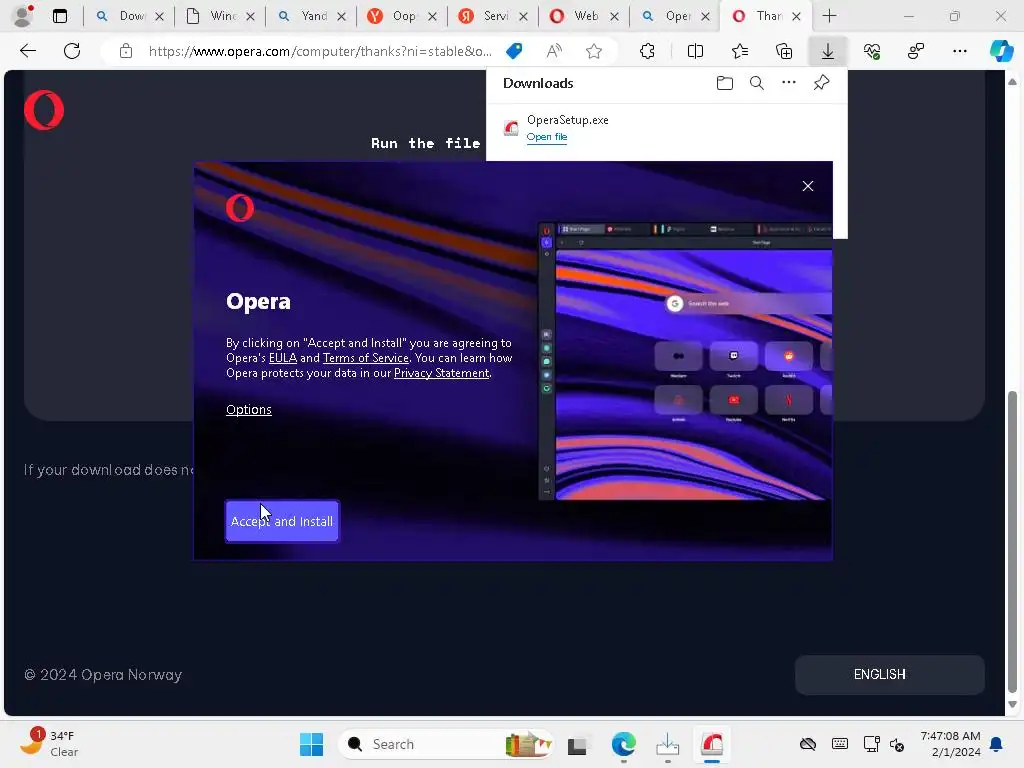The width and height of the screenshot is (1024, 768).
Task: Click the Opera installer taskbar icon
Action: 712,744
